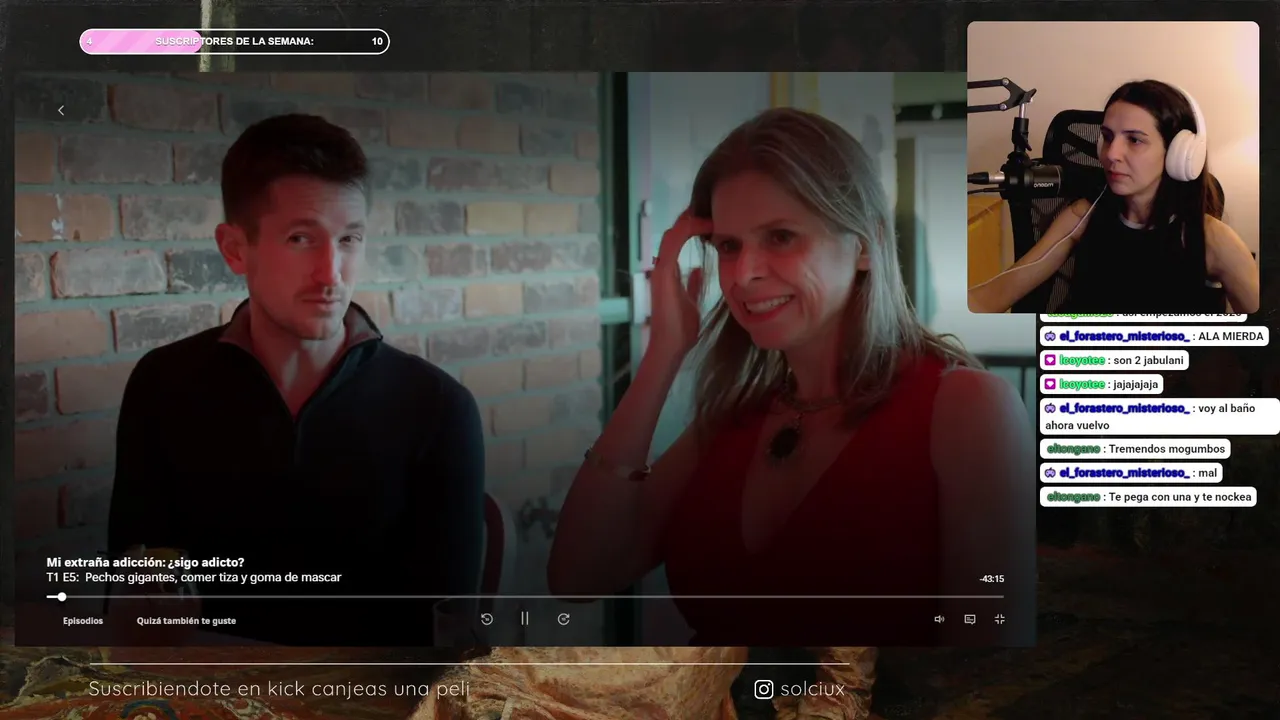Click the back arrow in video player

pyautogui.click(x=61, y=110)
